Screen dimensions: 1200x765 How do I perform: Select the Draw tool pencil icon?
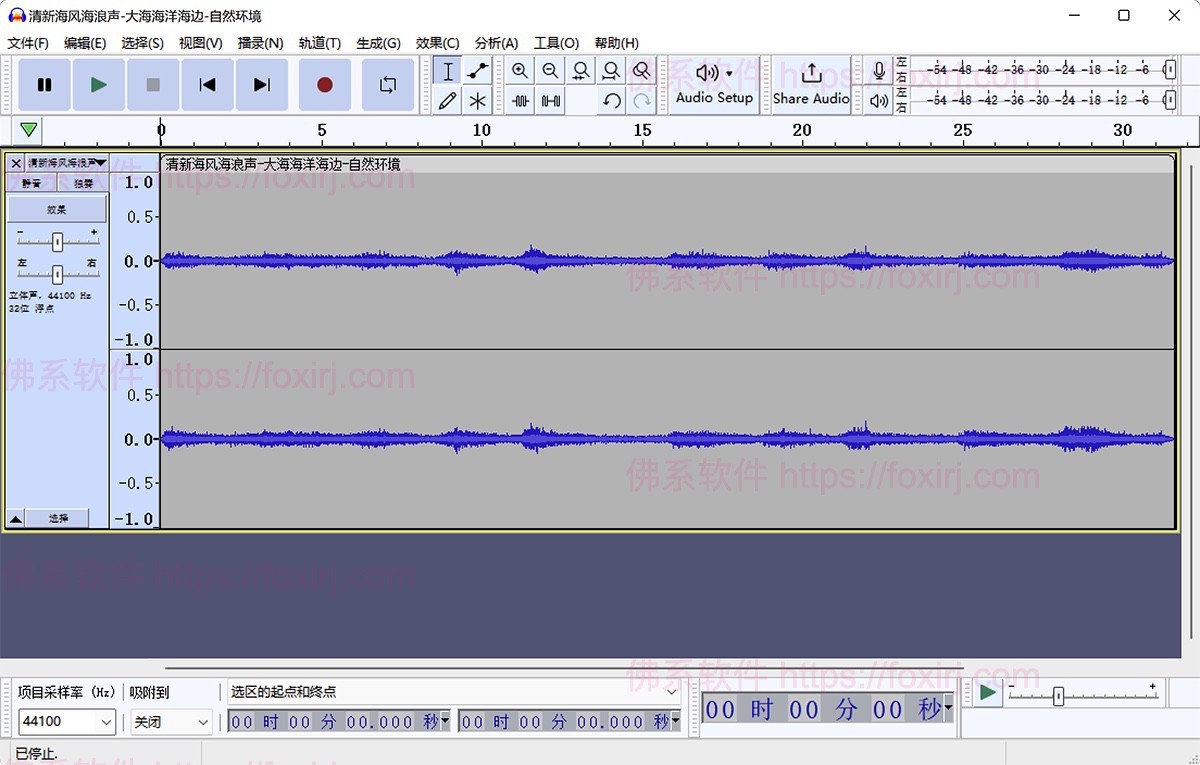click(447, 100)
